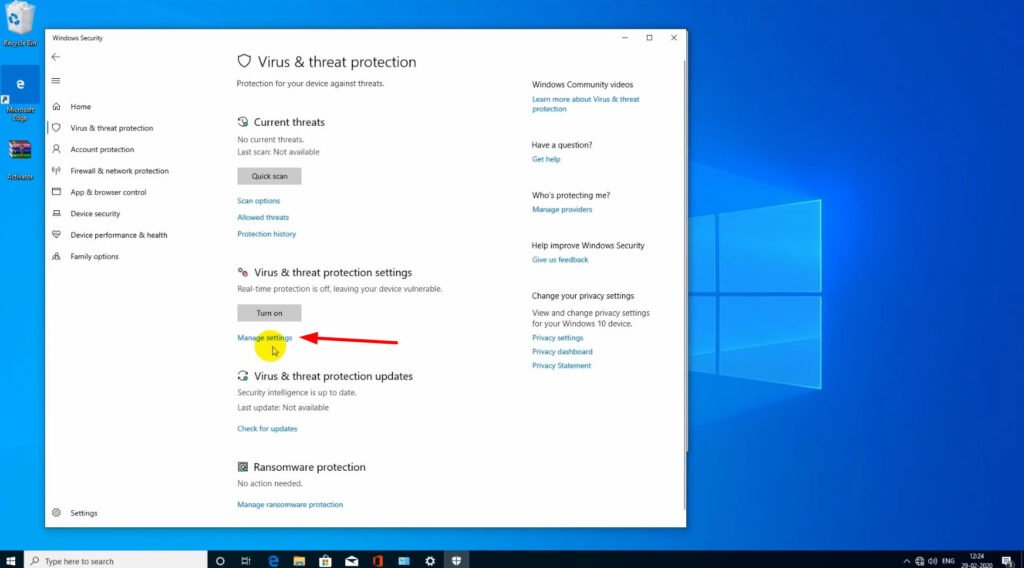The width and height of the screenshot is (1024, 568).
Task: Open Office from the taskbar
Action: (377, 561)
